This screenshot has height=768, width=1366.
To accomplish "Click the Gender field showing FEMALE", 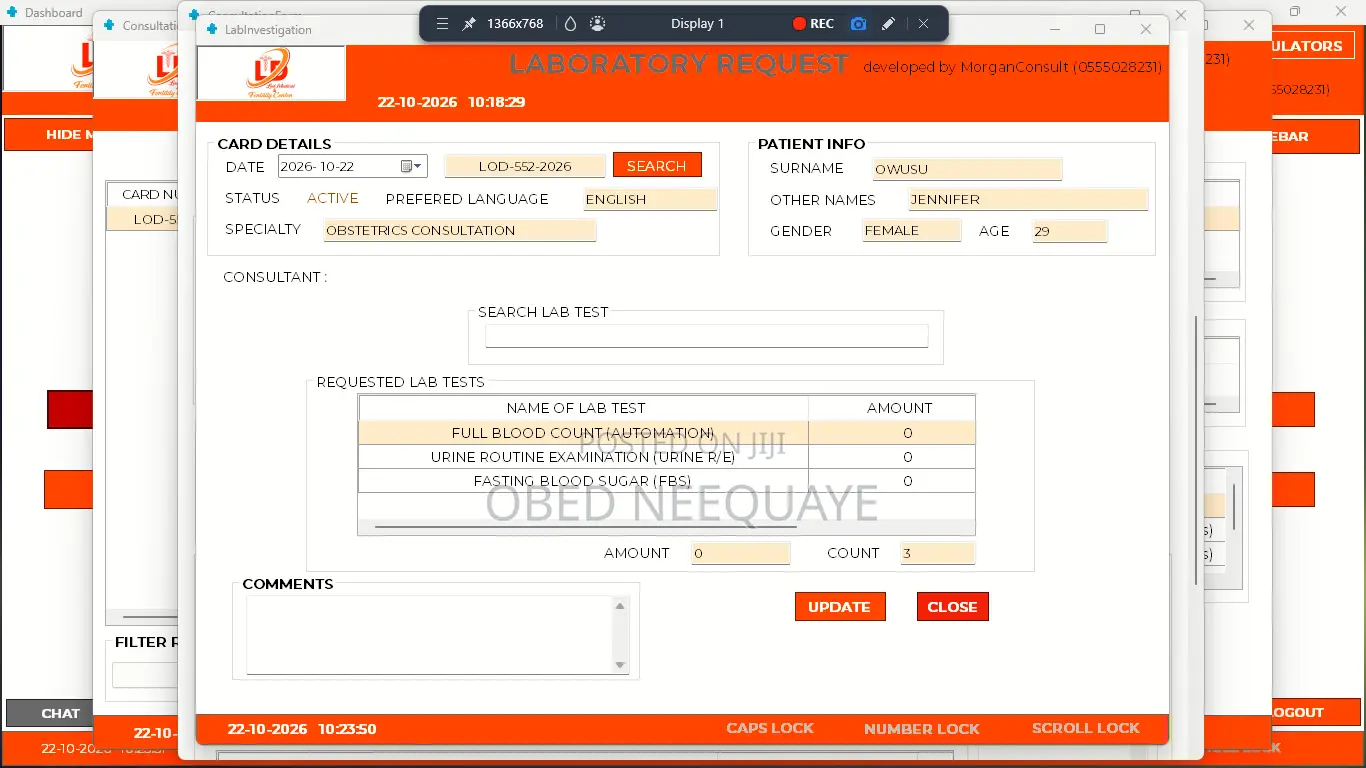I will [x=912, y=231].
